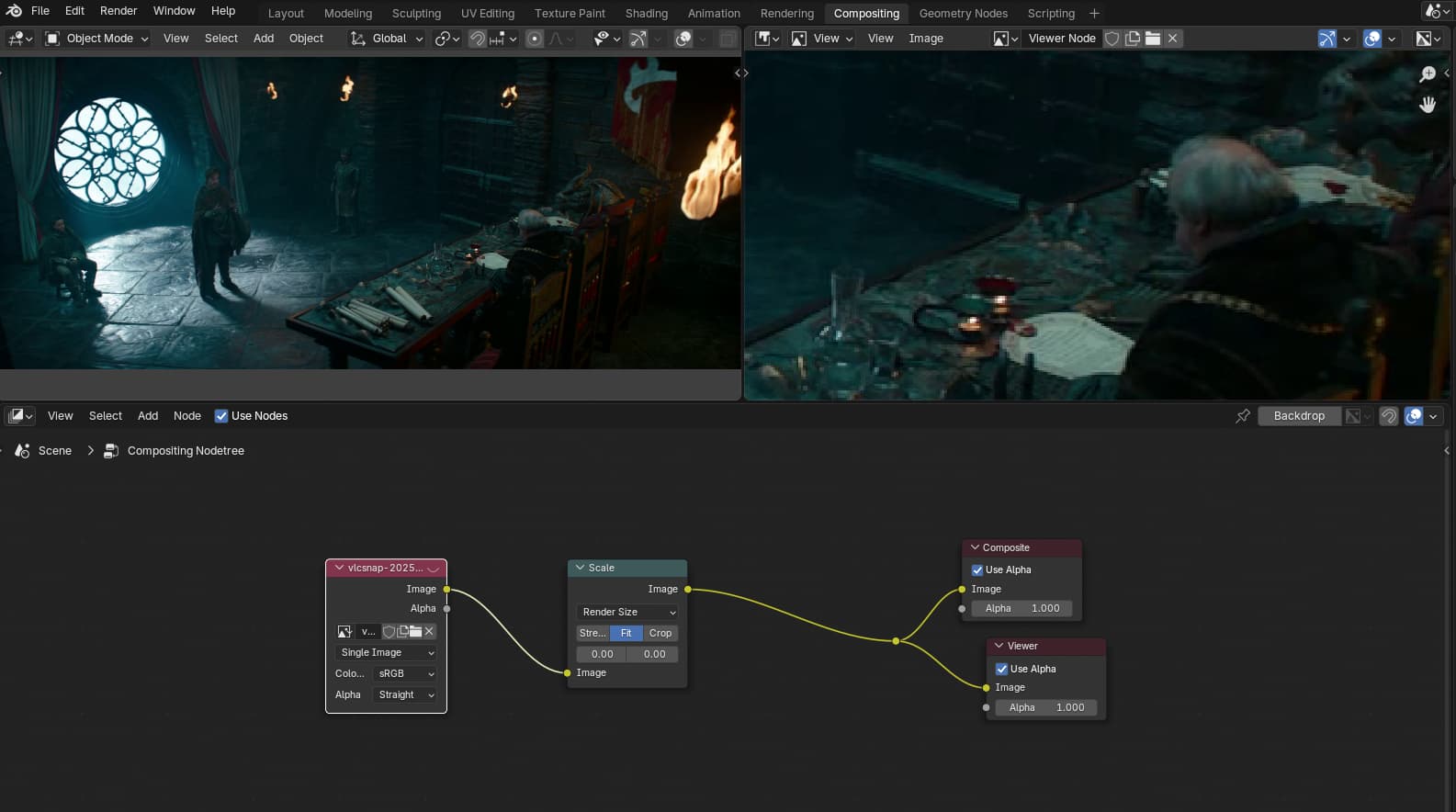Viewport: 1456px width, 812px height.
Task: Toggle snapping magnet in 3D viewport
Action: point(478,39)
